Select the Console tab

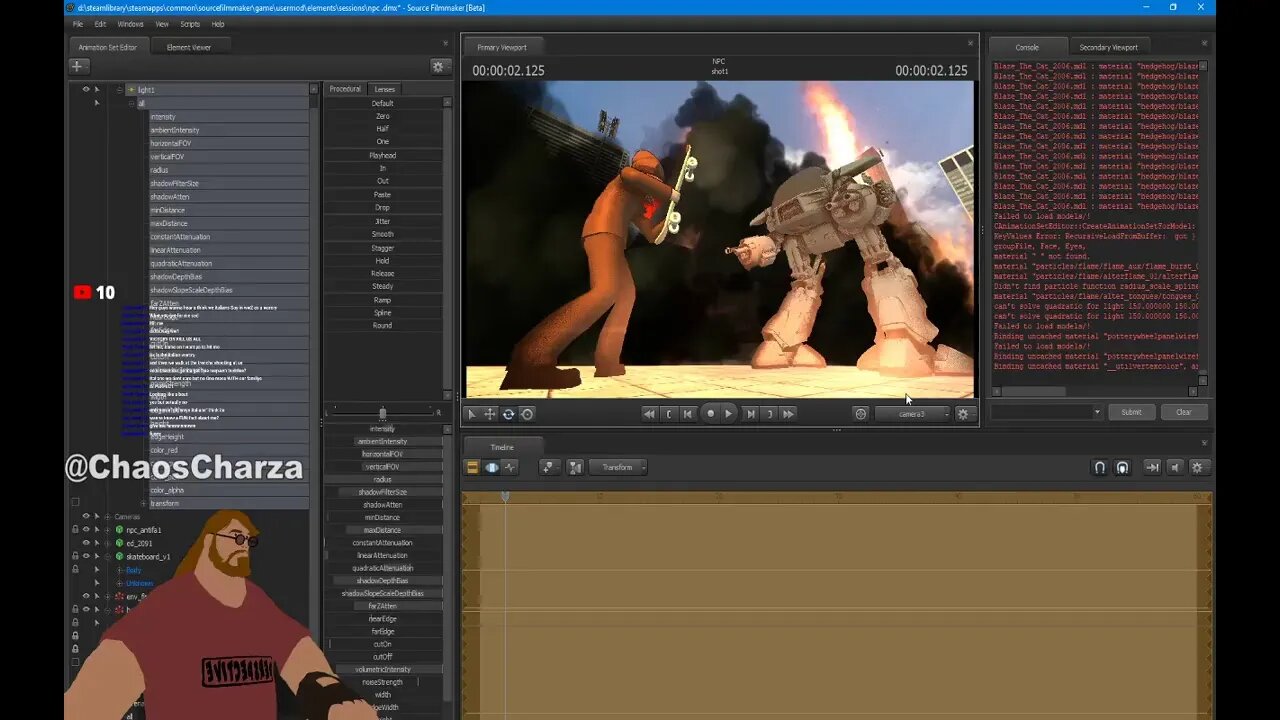(1027, 47)
